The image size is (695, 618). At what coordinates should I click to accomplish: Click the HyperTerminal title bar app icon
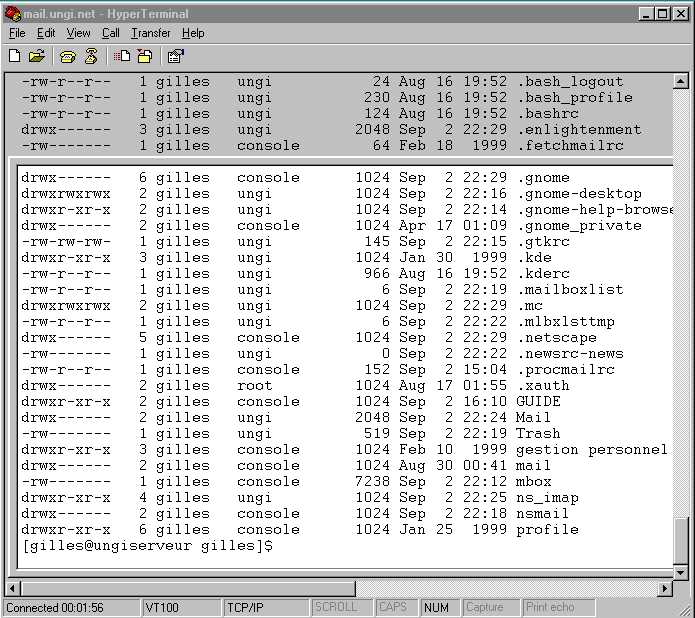click(x=13, y=14)
